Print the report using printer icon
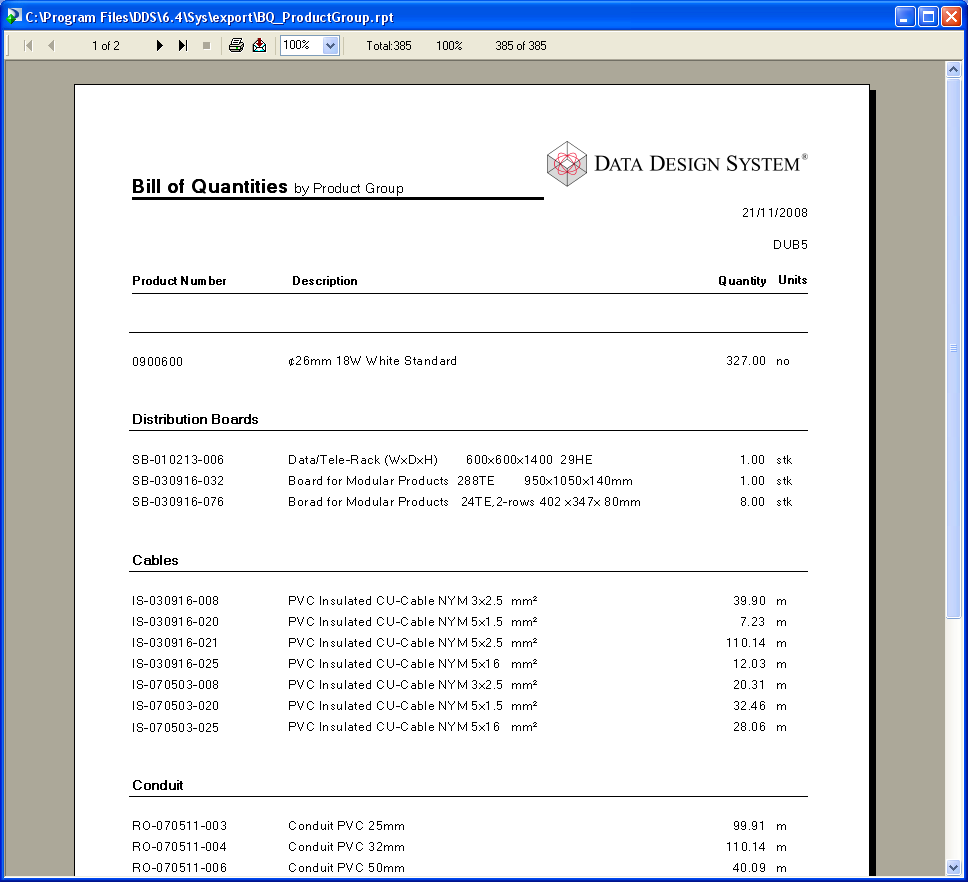The width and height of the screenshot is (968, 882). [x=236, y=45]
